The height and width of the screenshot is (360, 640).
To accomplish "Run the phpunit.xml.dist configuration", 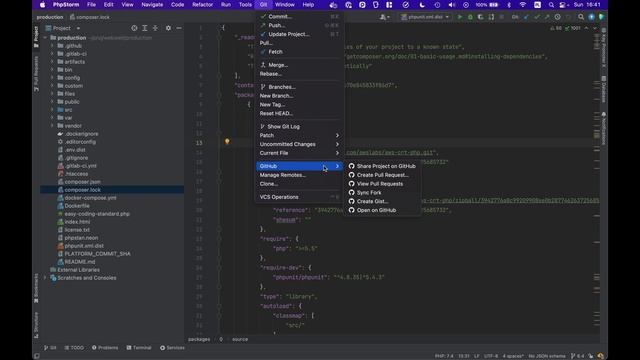I will (460, 17).
